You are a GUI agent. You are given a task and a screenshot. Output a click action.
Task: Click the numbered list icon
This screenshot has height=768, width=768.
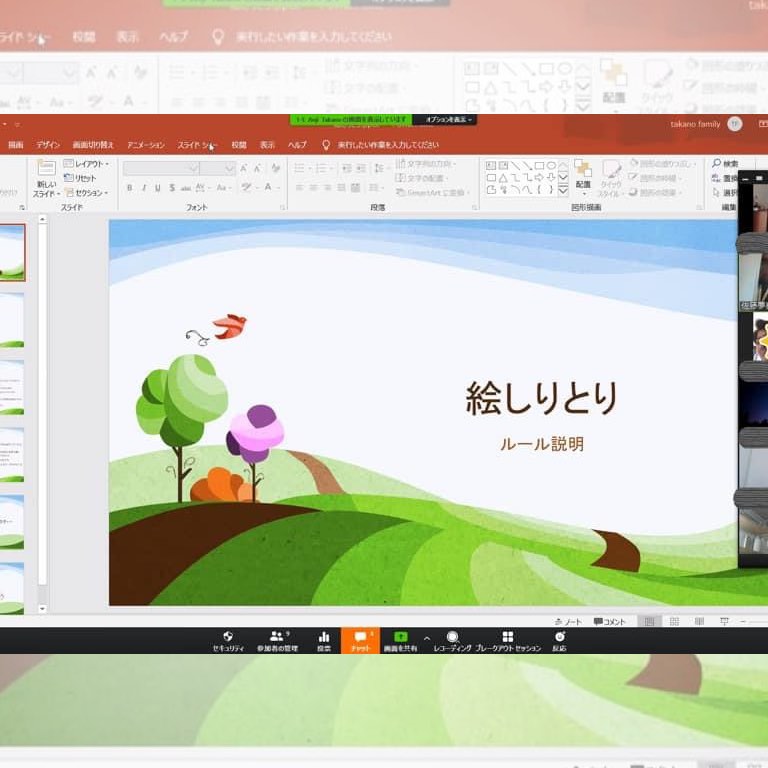(x=323, y=168)
